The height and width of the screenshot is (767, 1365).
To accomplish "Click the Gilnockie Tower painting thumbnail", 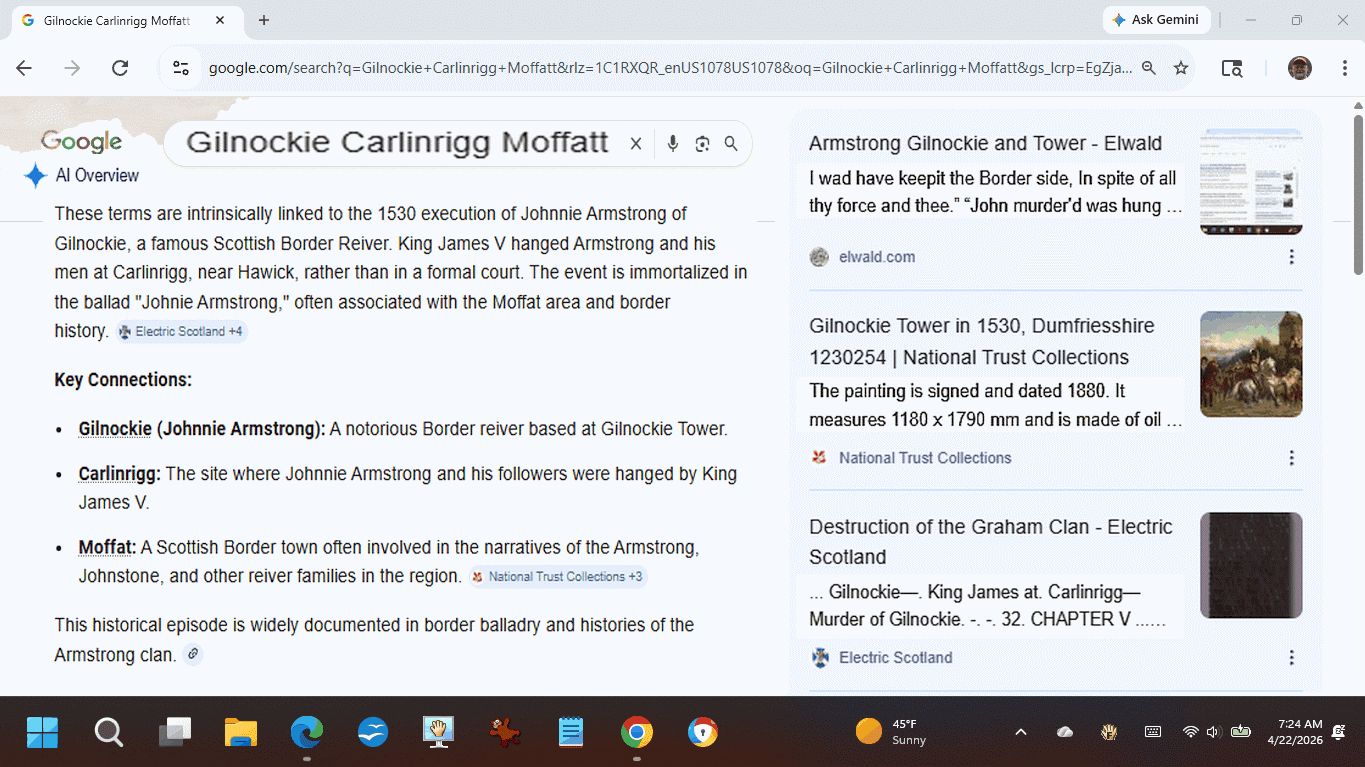I will tap(1250, 364).
